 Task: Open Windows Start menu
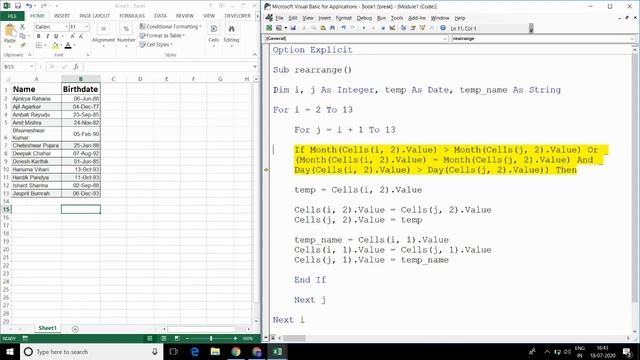pos(9,351)
